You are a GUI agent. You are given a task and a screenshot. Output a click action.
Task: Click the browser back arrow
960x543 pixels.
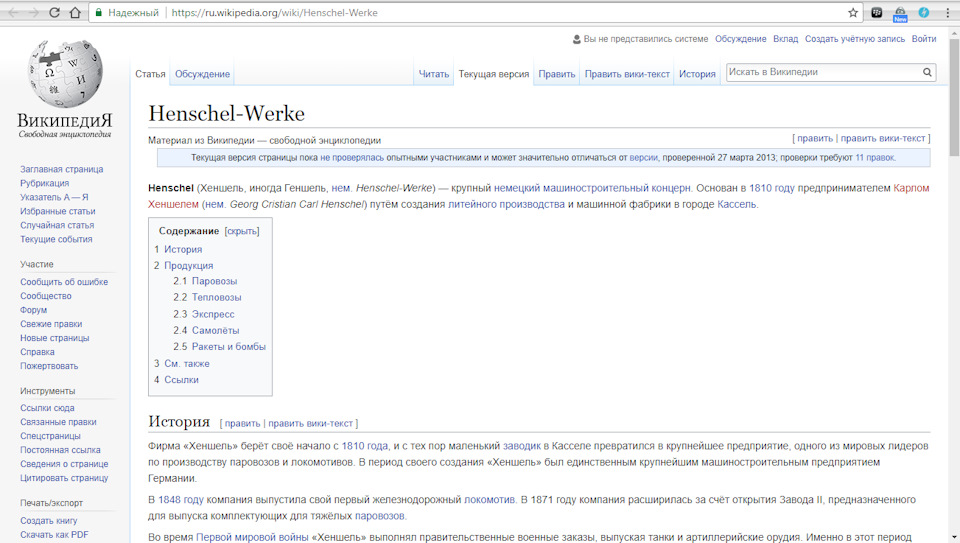(13, 12)
